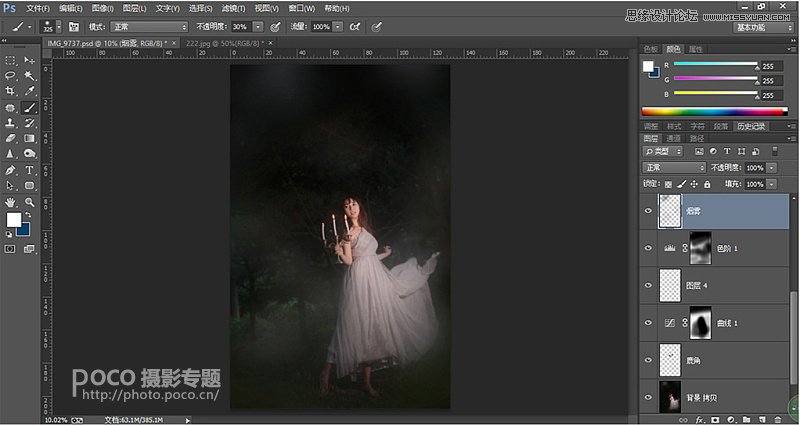Viewport: 800px width, 425px height.
Task: Hide the 鹿角 layer
Action: pos(648,360)
